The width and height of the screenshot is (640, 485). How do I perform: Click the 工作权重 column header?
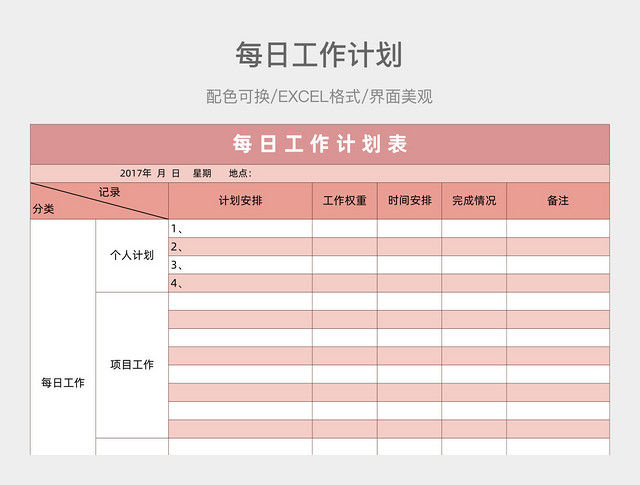345,201
